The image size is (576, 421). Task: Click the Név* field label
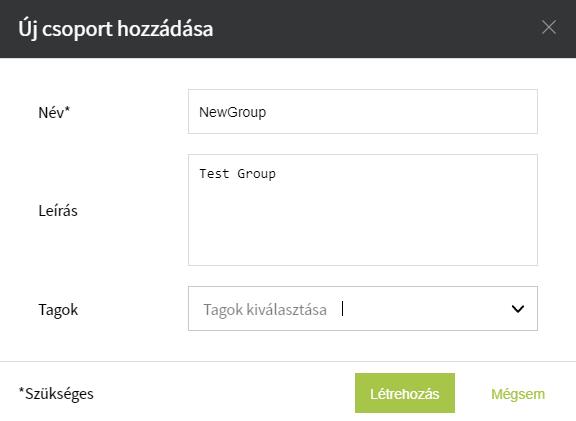click(54, 112)
